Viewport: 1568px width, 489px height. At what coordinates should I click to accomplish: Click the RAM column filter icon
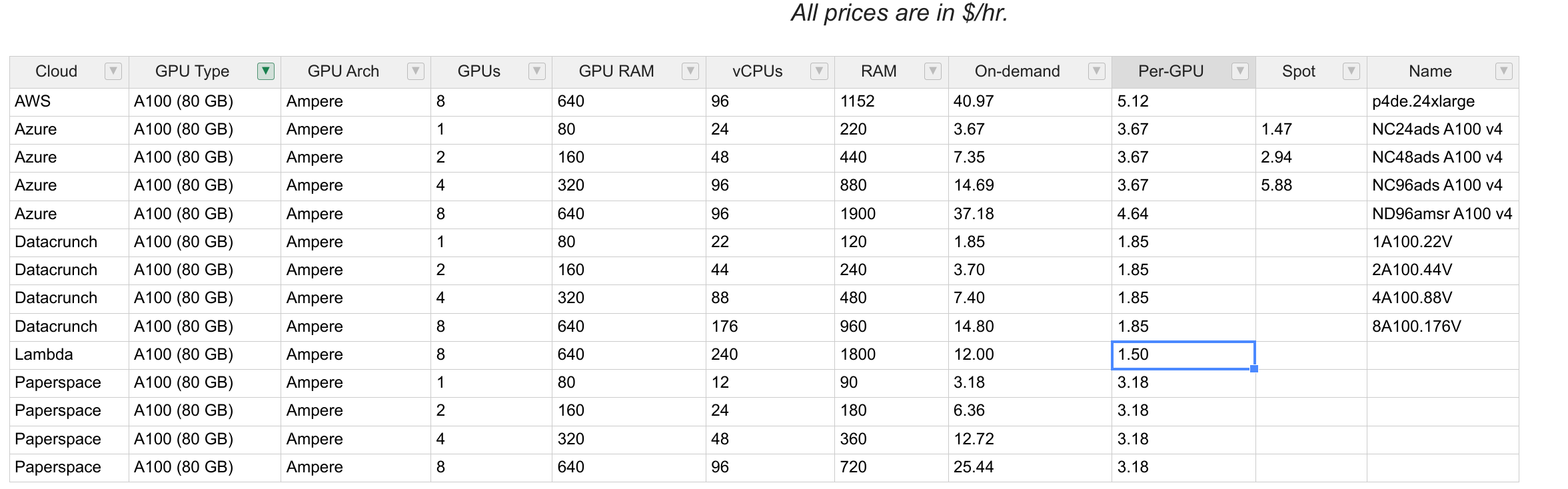[x=934, y=71]
